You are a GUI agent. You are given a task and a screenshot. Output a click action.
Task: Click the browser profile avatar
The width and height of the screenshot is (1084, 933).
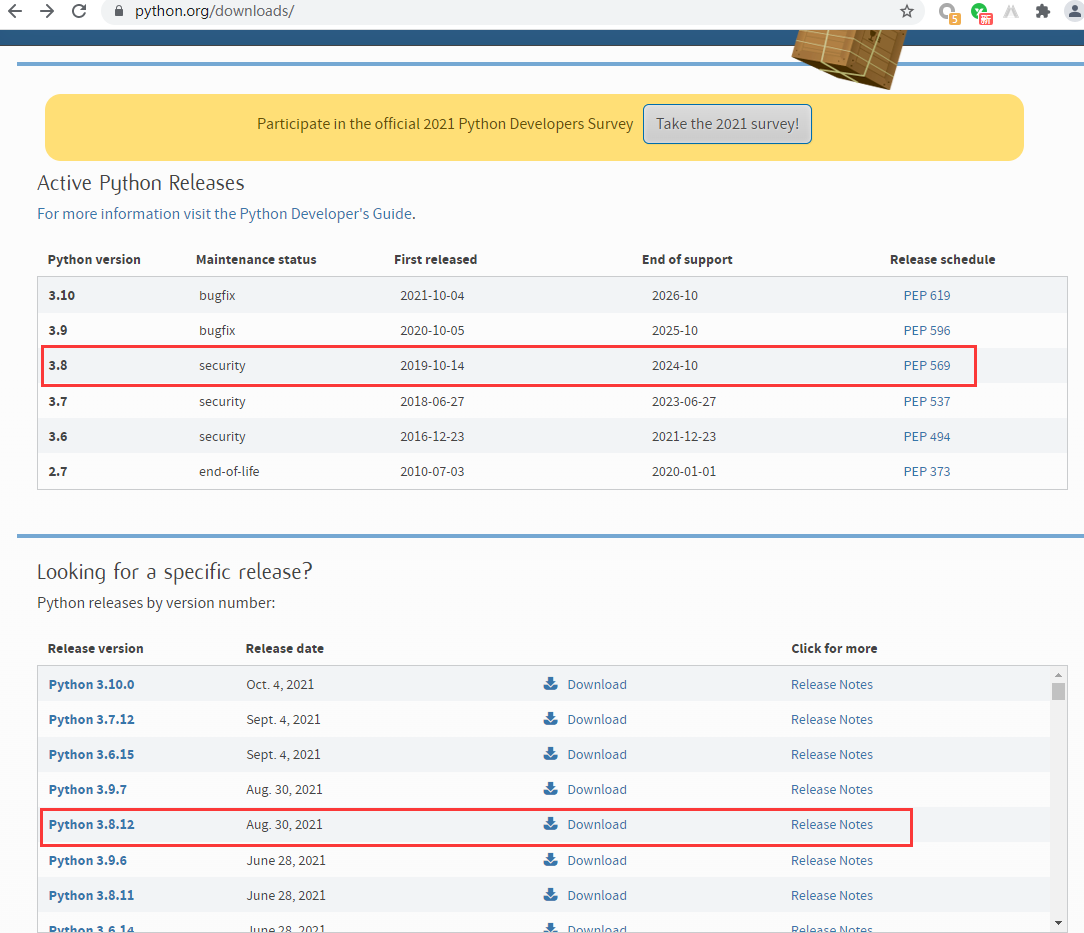pos(1073,12)
